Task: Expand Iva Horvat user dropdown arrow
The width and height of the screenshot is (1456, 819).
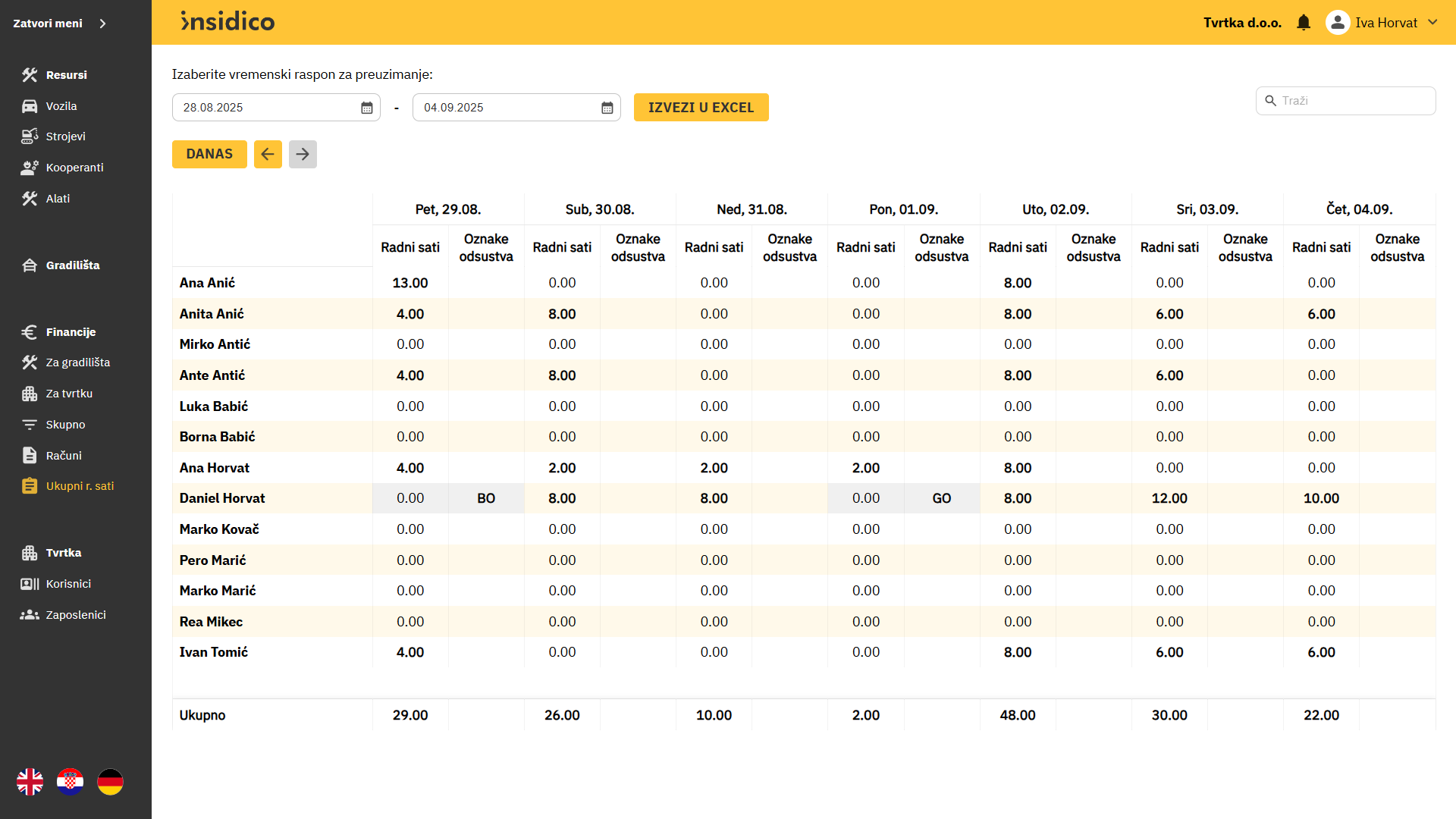Action: pyautogui.click(x=1432, y=23)
